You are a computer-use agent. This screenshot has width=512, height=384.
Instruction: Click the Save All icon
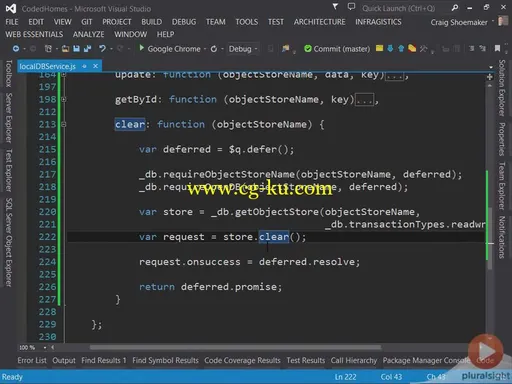(88, 49)
